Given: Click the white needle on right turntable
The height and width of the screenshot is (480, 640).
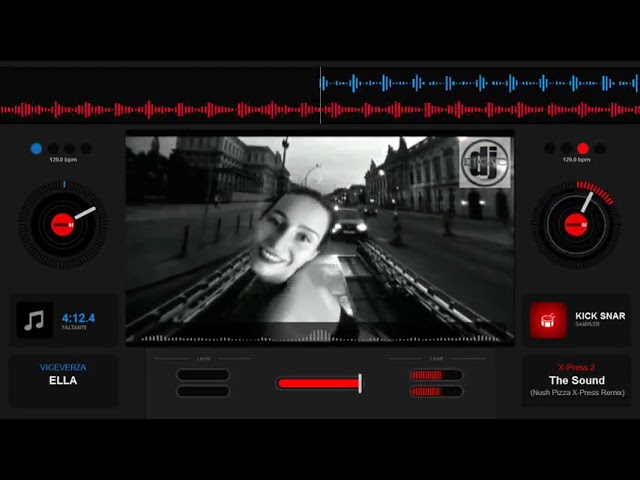Looking at the screenshot, I should click(587, 202).
